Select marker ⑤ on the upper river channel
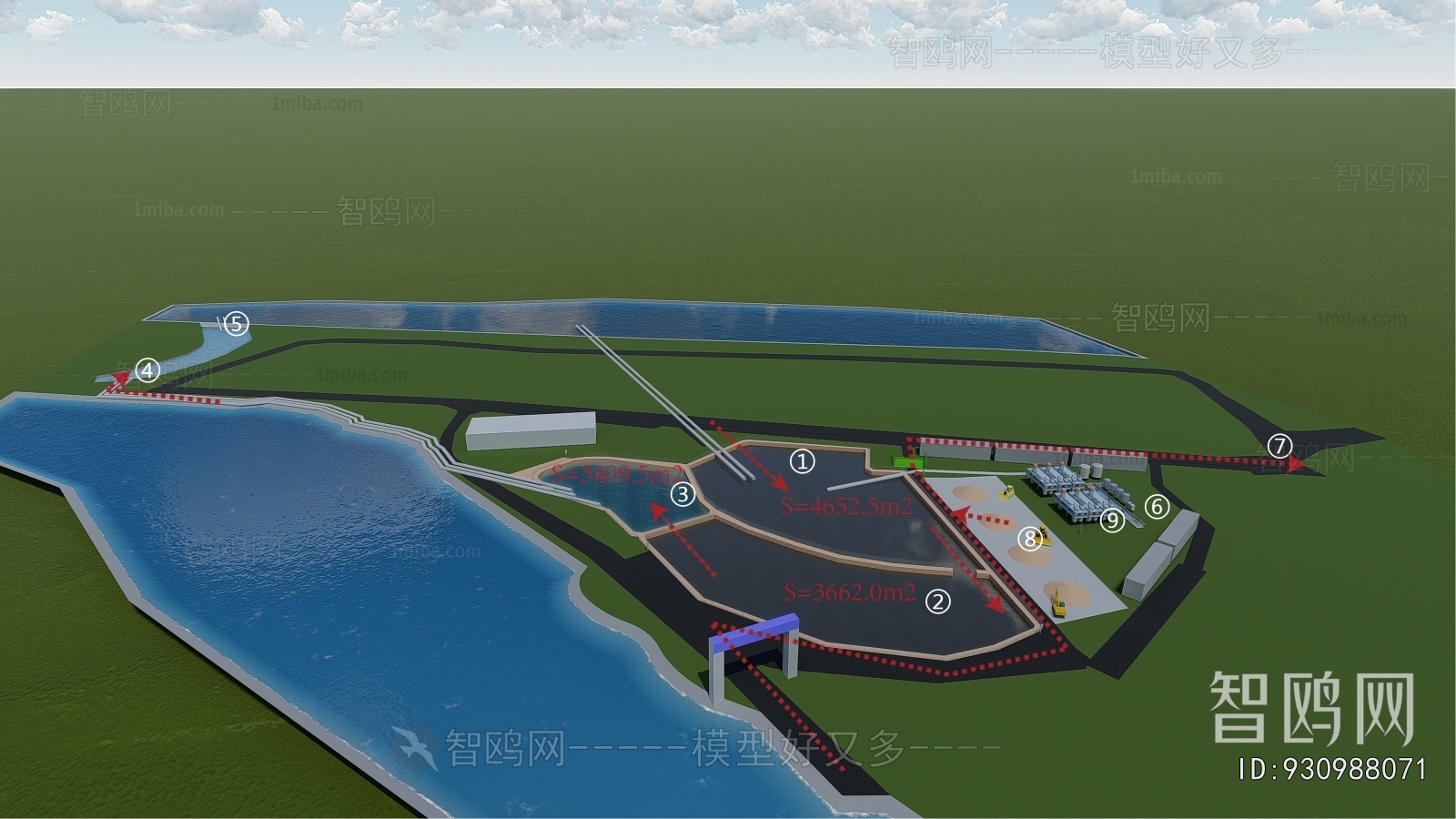Image resolution: width=1456 pixels, height=819 pixels. (238, 320)
